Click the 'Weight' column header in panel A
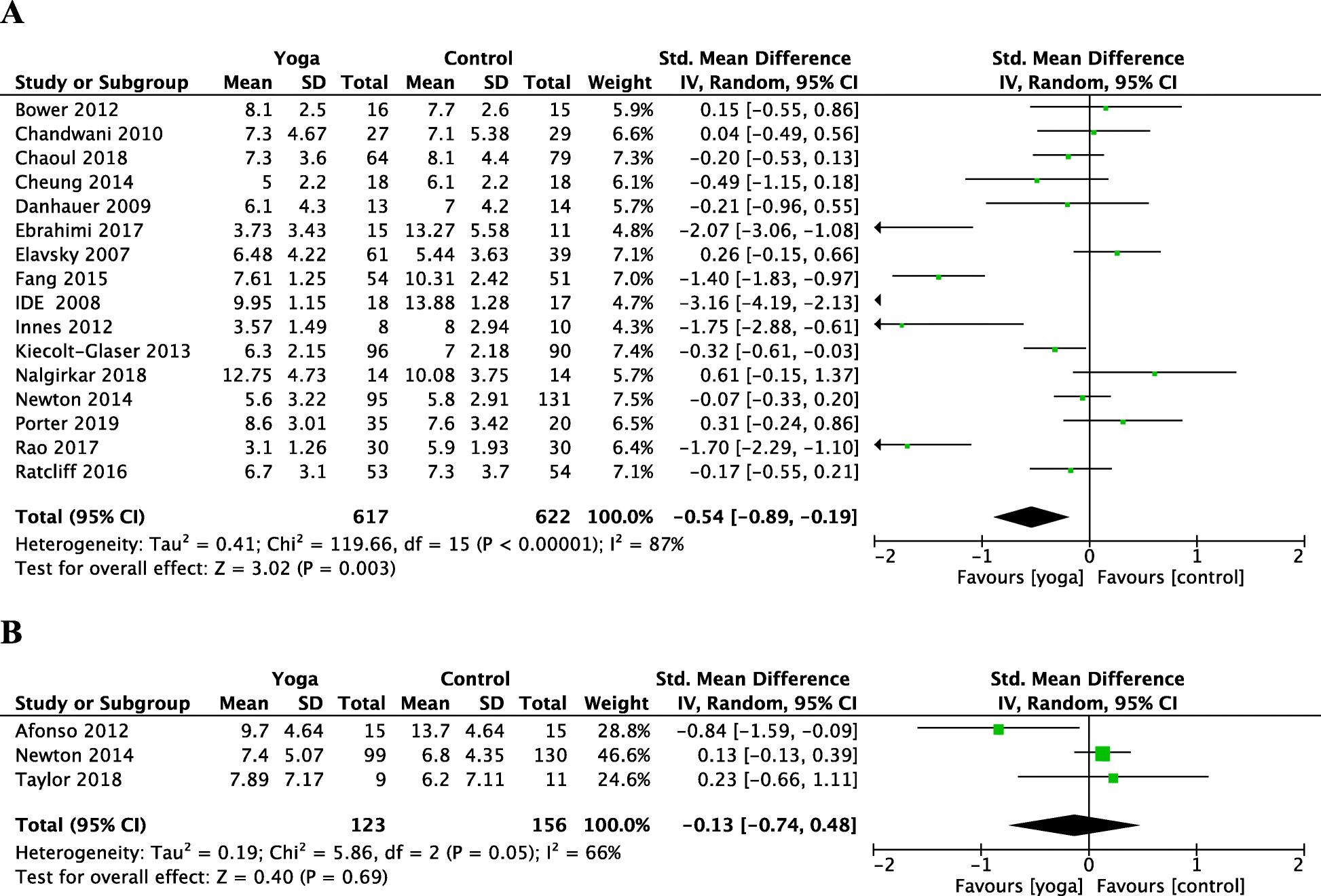 pos(620,83)
